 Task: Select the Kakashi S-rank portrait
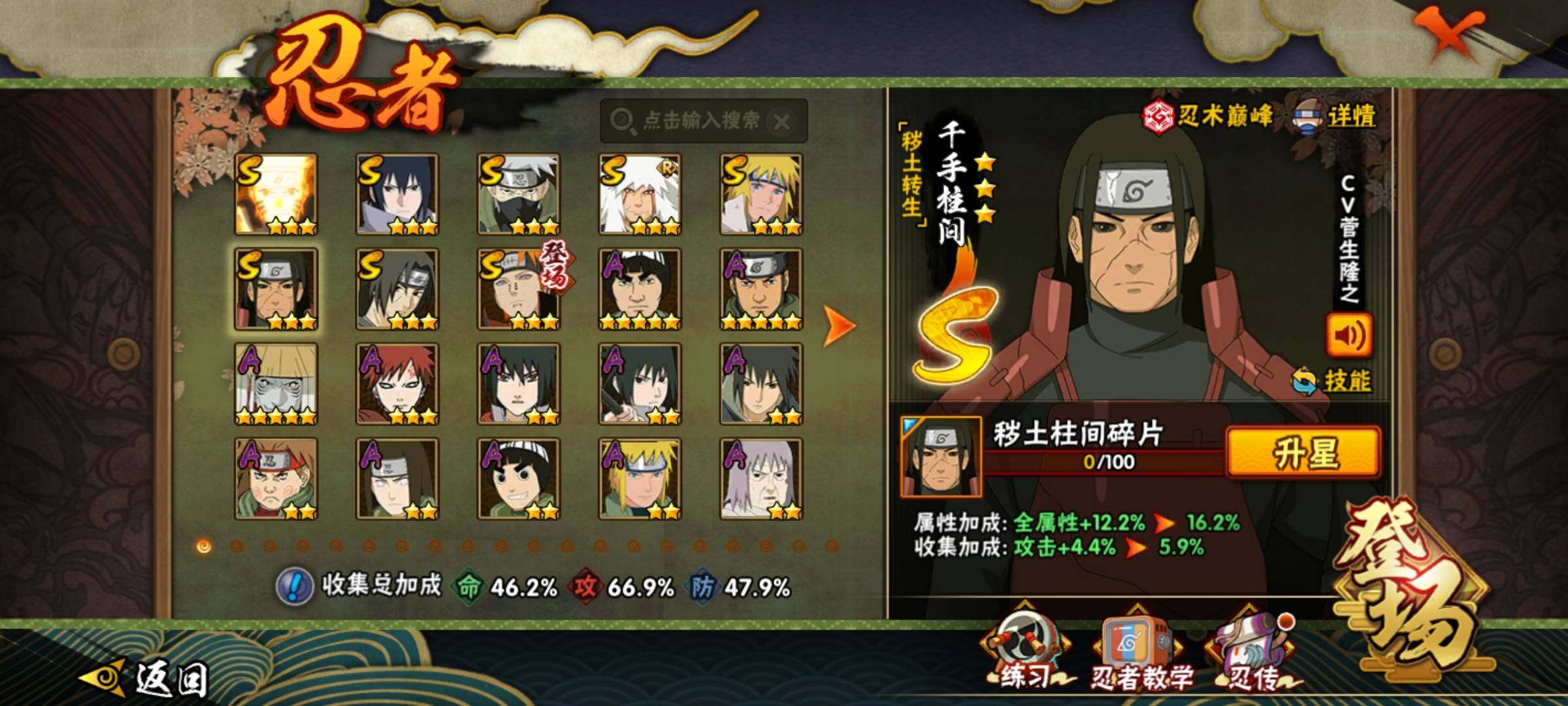(x=518, y=194)
